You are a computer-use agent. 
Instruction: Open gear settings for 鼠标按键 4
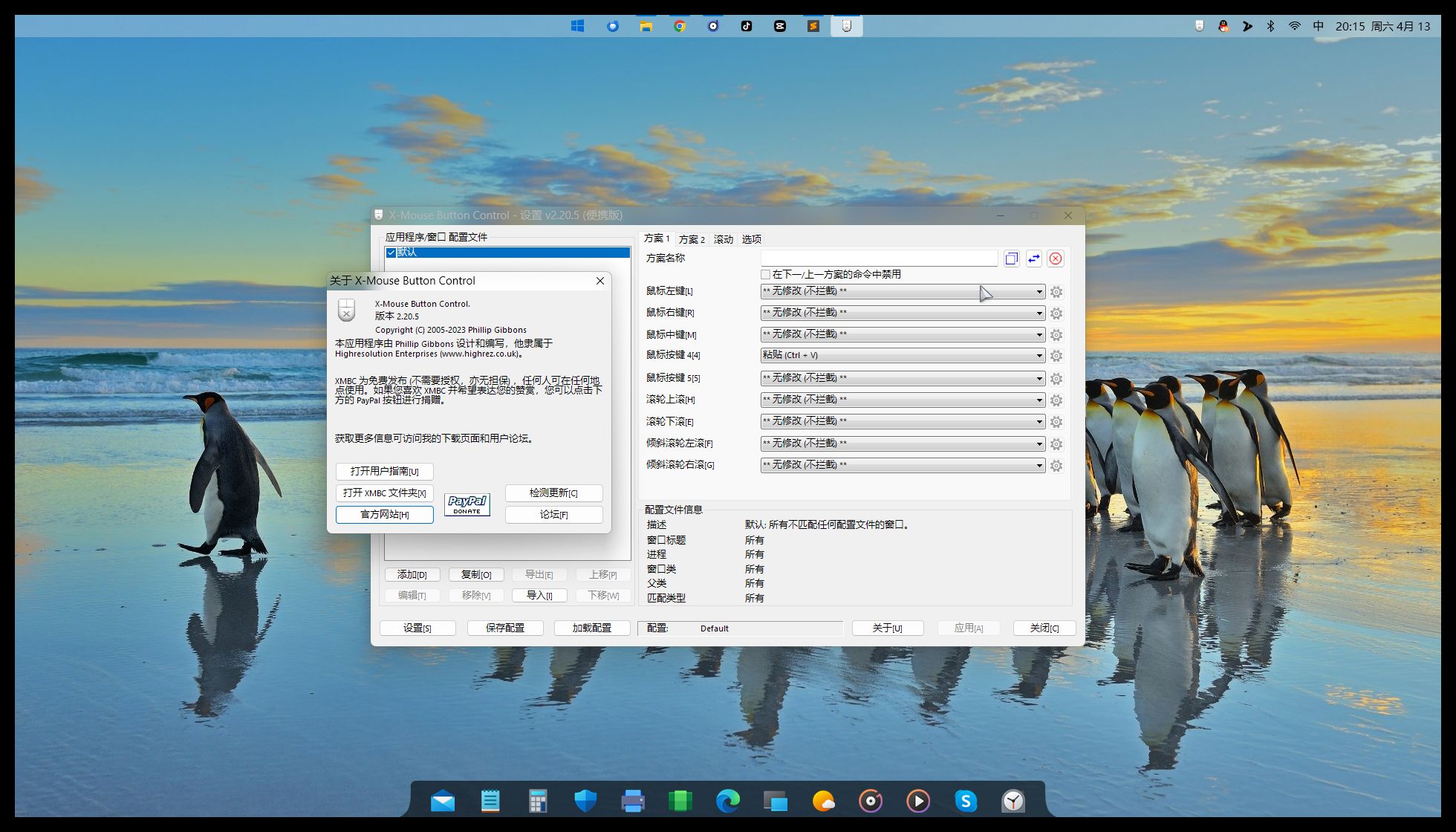(x=1056, y=356)
